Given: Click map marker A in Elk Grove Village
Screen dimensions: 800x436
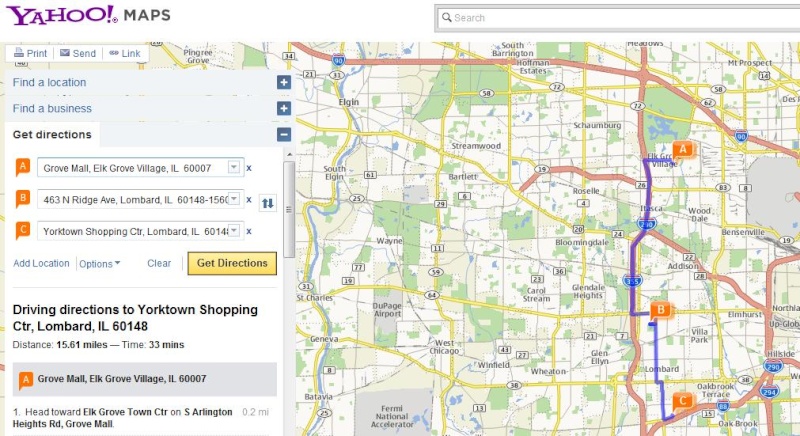Looking at the screenshot, I should 683,149.
